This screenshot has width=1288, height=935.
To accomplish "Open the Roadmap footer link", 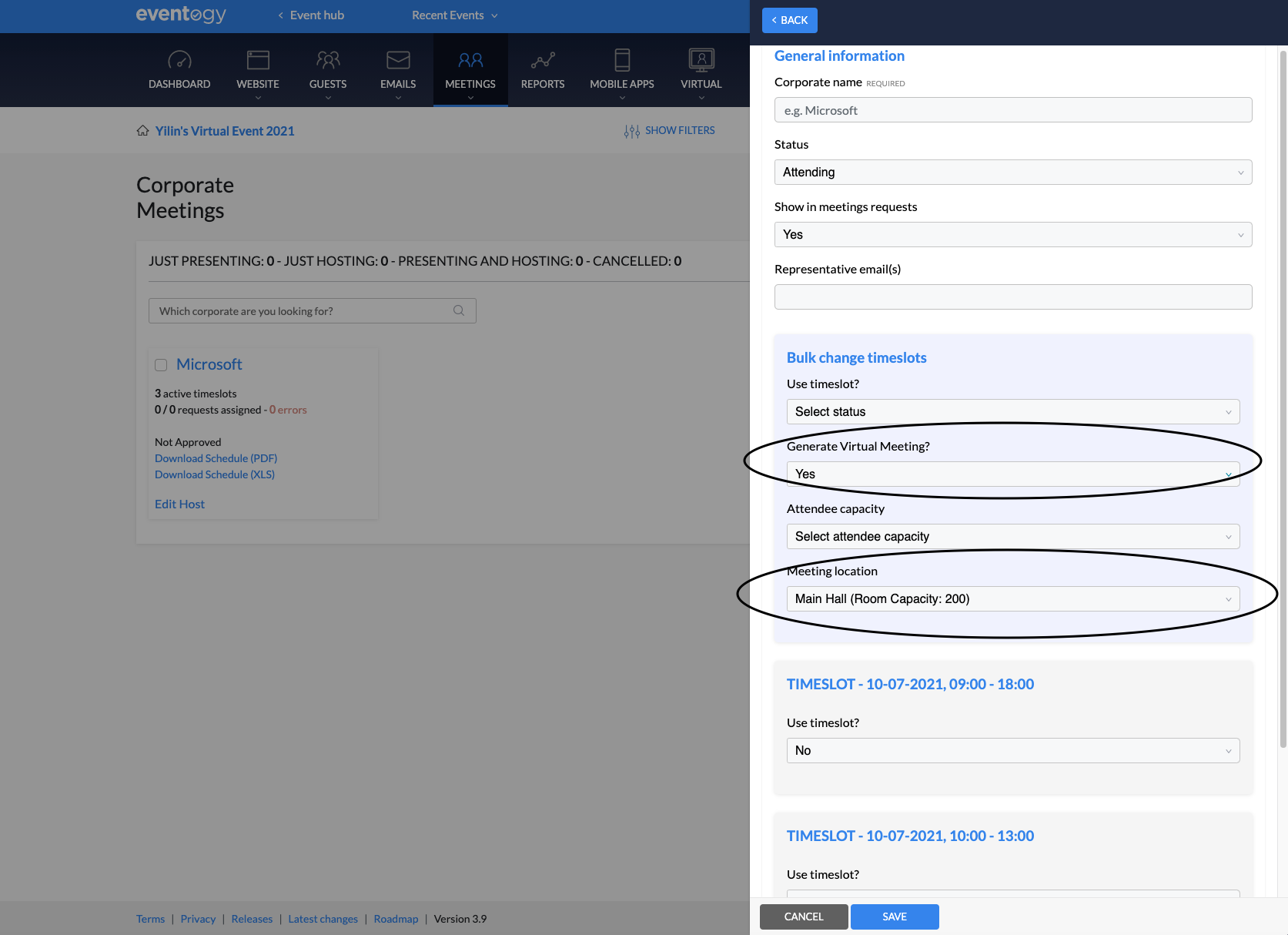I will [x=396, y=919].
